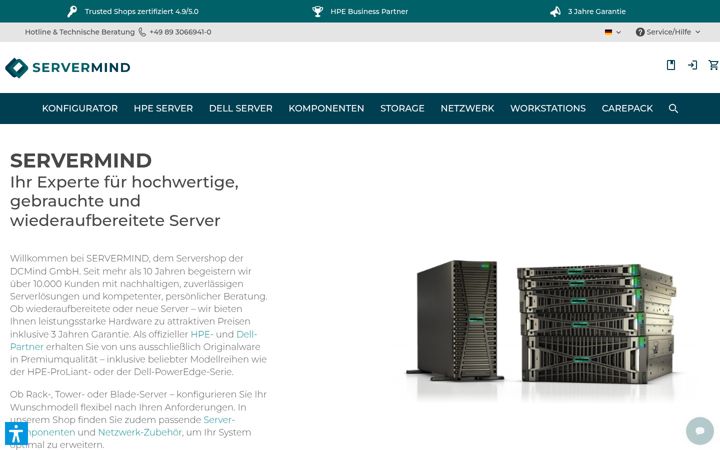Click the Service/Hilfe question mark icon

coord(640,32)
